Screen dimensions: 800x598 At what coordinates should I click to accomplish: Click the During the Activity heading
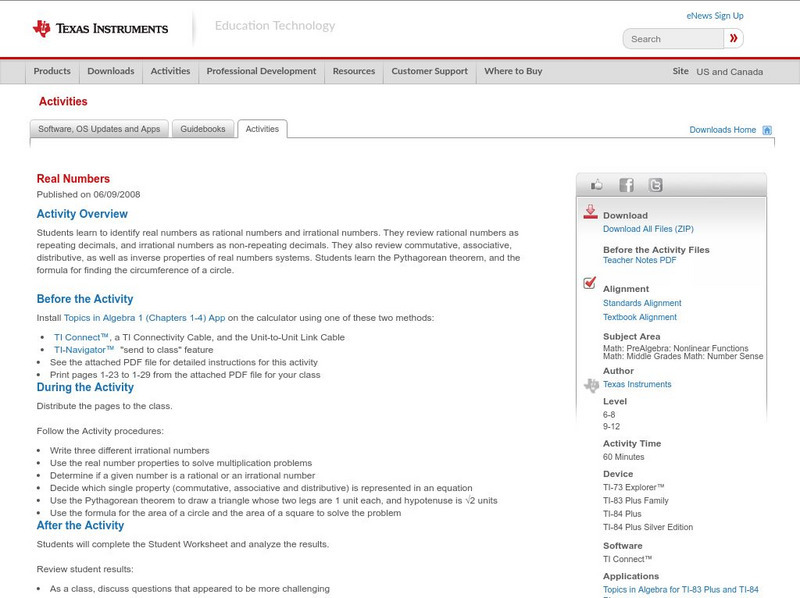[x=85, y=387]
